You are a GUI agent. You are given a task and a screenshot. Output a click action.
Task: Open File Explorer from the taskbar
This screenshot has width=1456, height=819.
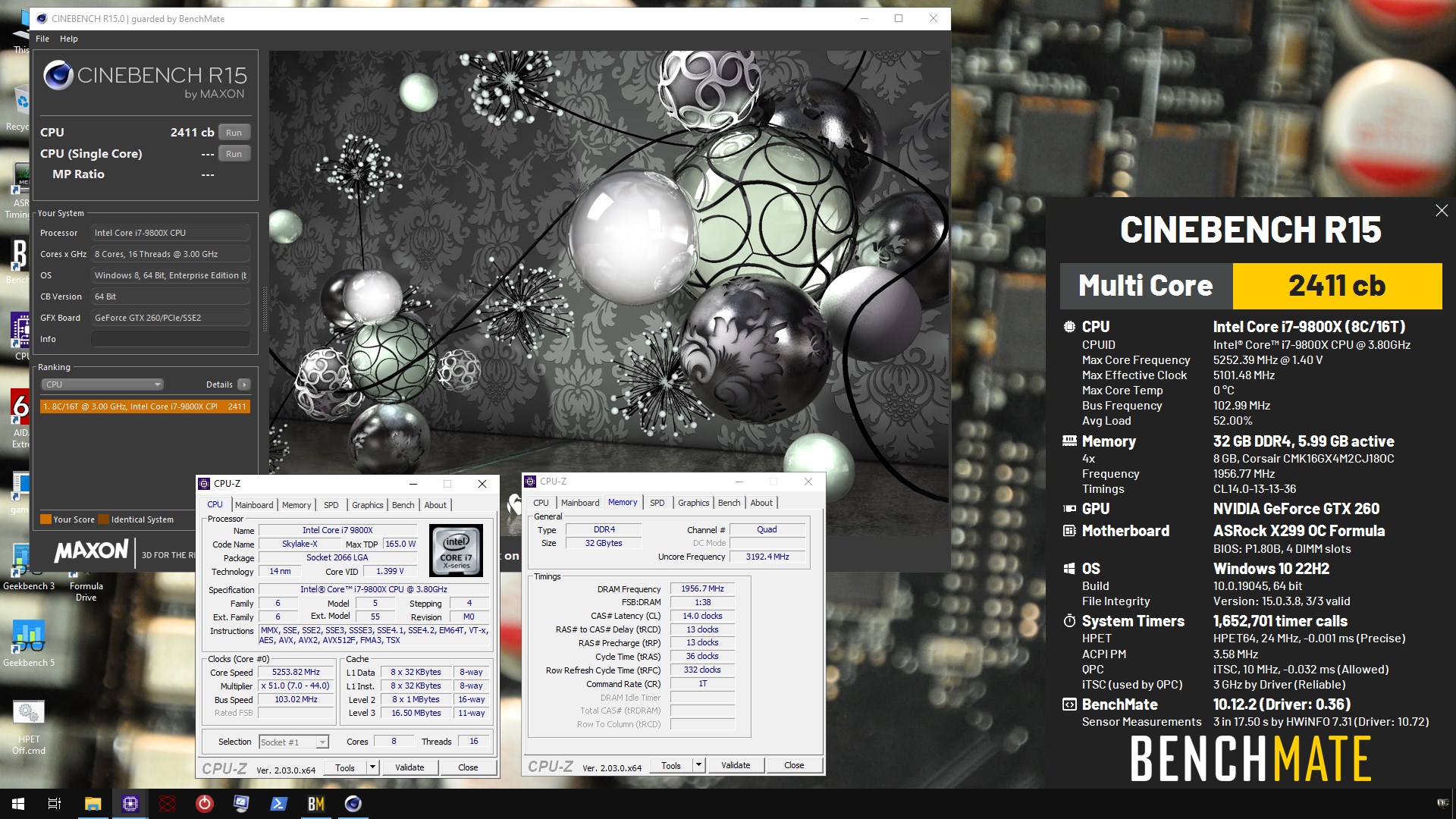93,804
